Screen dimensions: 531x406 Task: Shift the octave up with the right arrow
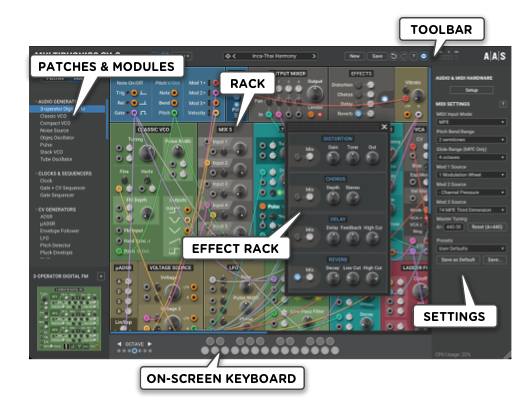pos(149,344)
